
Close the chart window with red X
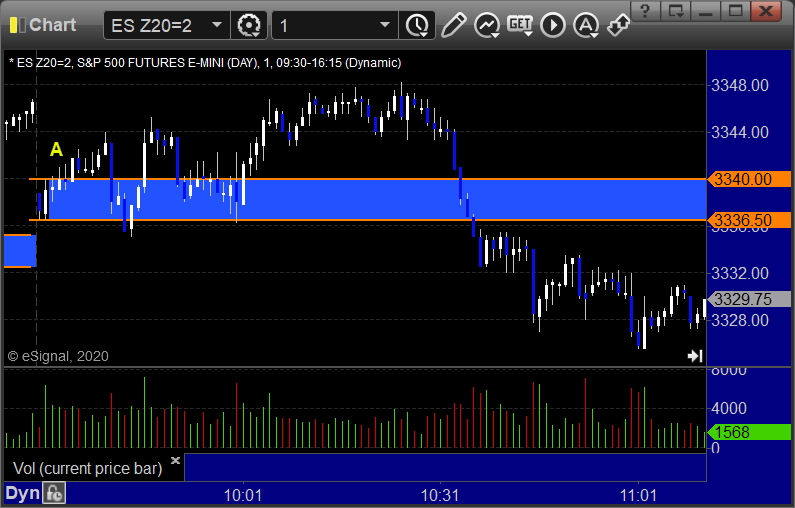click(x=766, y=11)
